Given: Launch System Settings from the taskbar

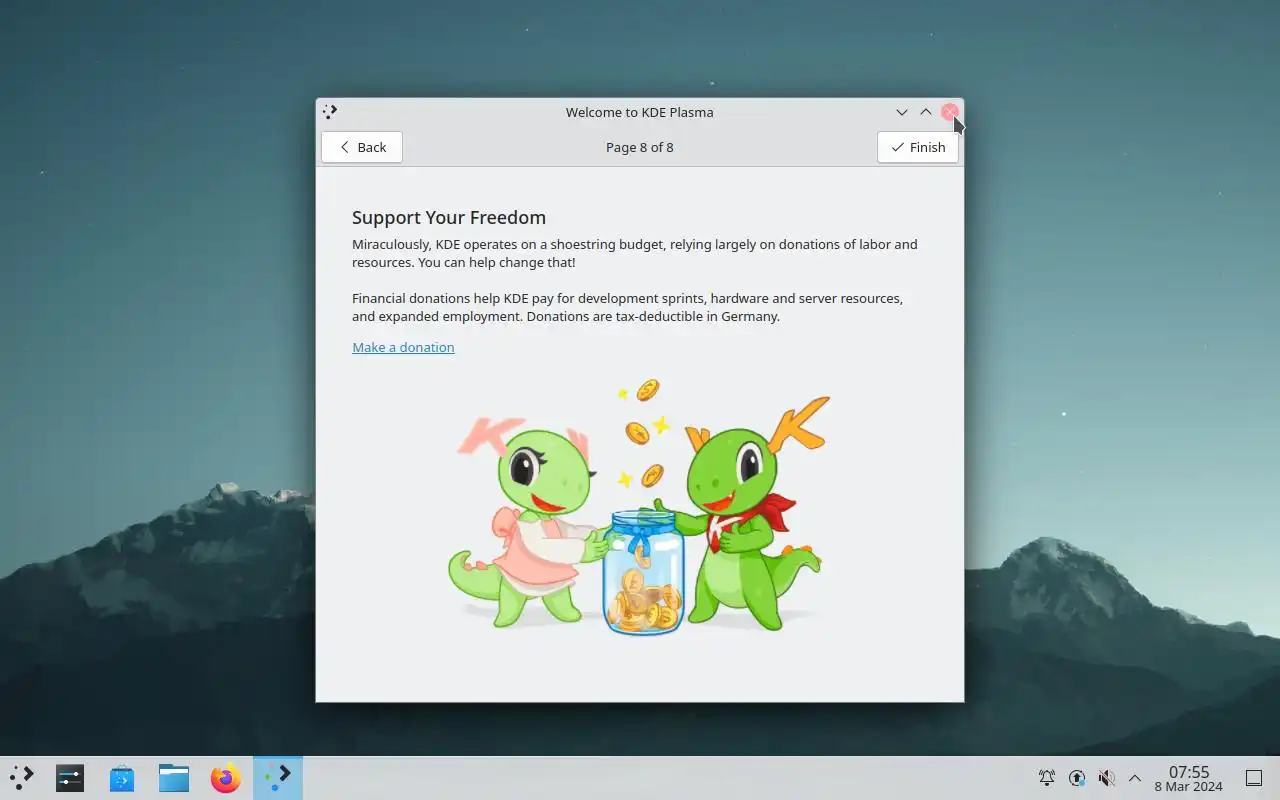Looking at the screenshot, I should coord(70,777).
